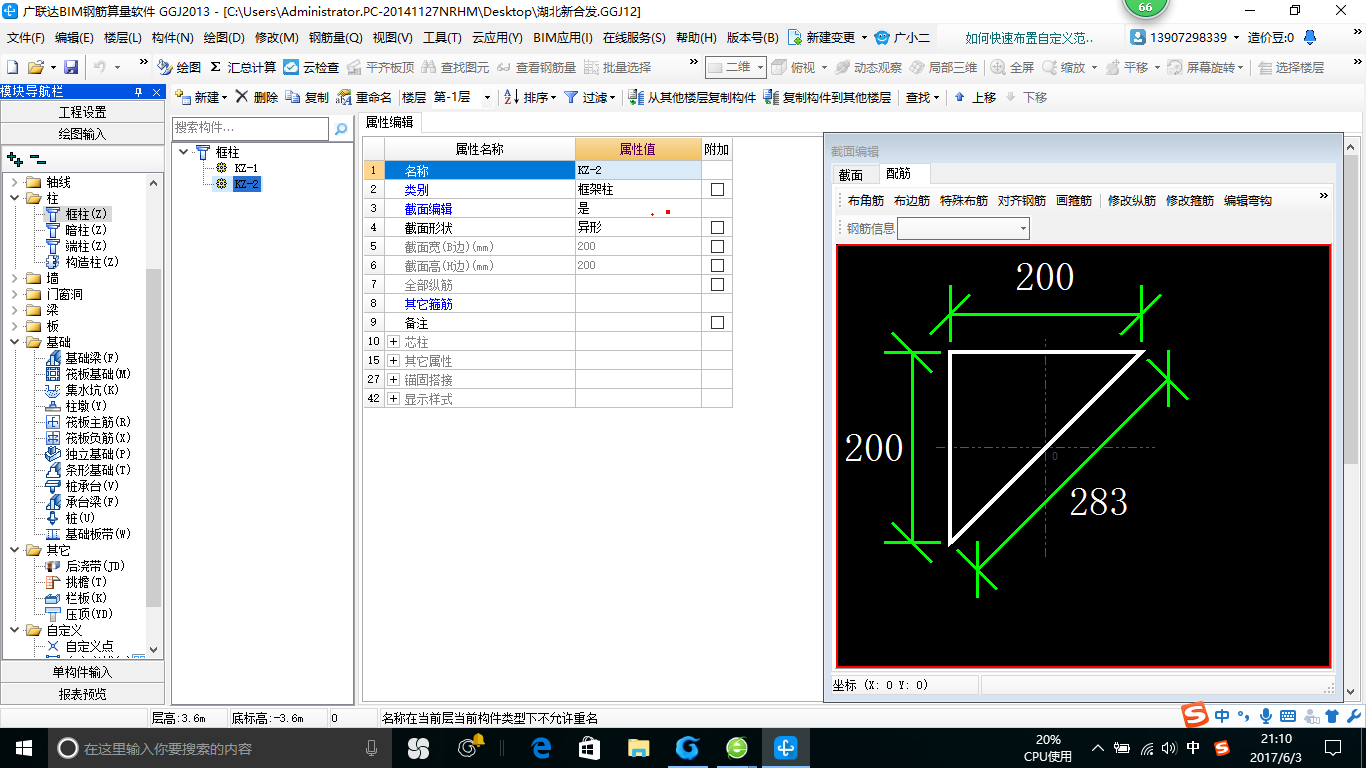Toggle 截面宽(B边) row 附加 checkbox
Viewport: 1366px width, 768px height.
[717, 246]
